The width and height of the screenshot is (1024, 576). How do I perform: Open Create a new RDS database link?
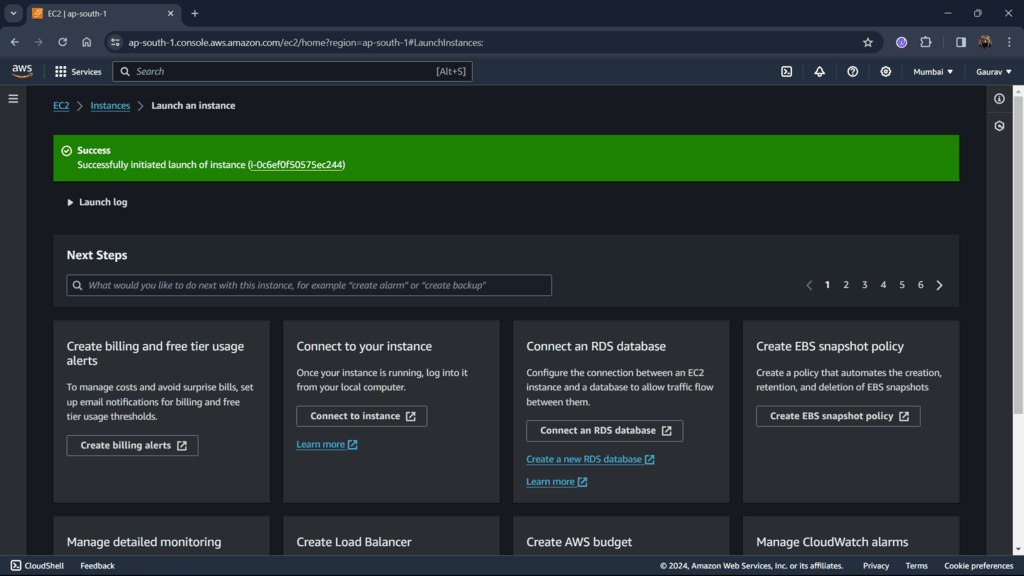click(x=590, y=459)
